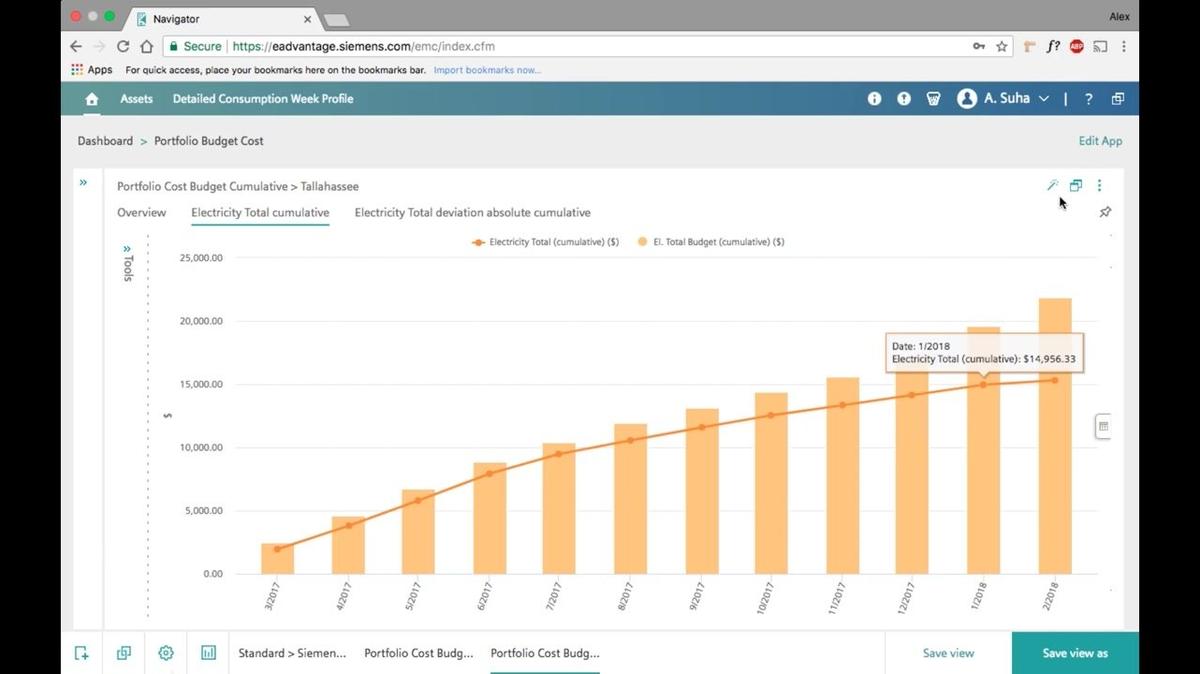1200x674 pixels.
Task: Open Detailed Consumption Week Profile menu item
Action: click(263, 99)
